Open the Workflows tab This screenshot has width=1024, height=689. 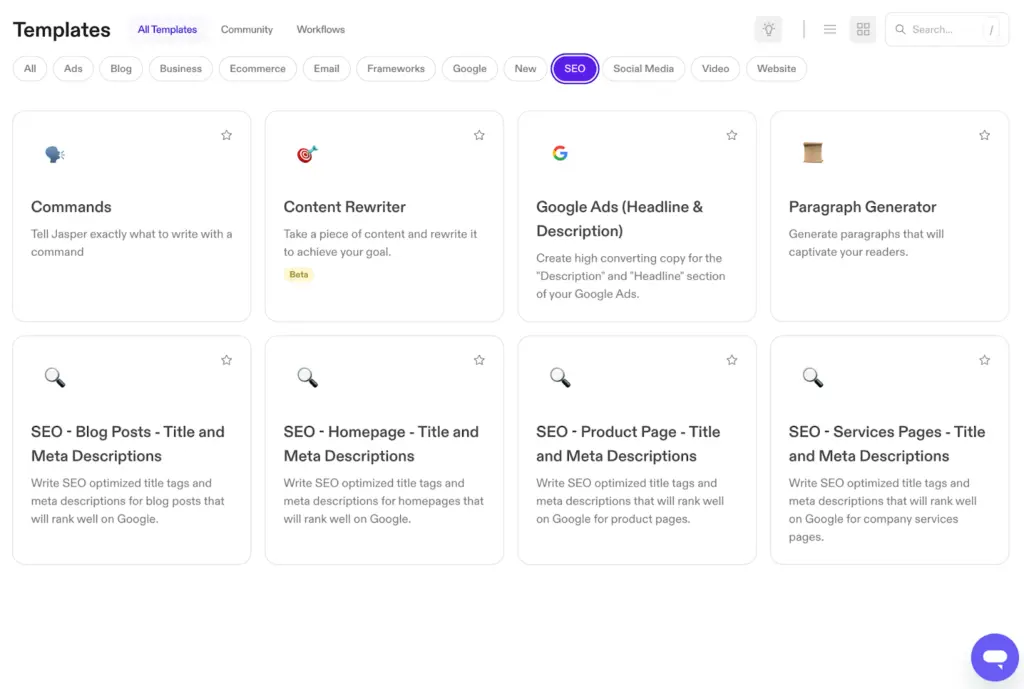click(x=320, y=29)
